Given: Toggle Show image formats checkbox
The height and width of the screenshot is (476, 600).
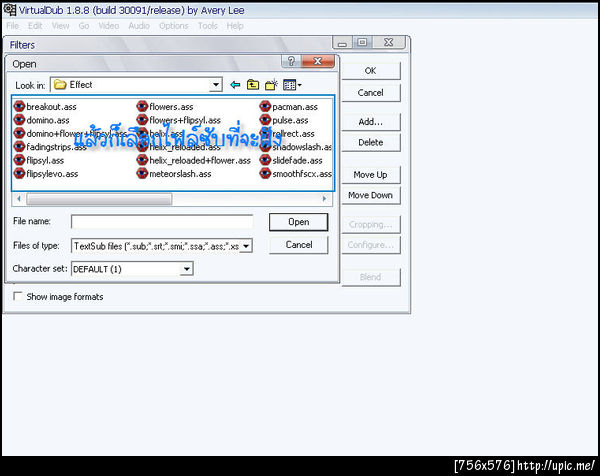Looking at the screenshot, I should 18,296.
